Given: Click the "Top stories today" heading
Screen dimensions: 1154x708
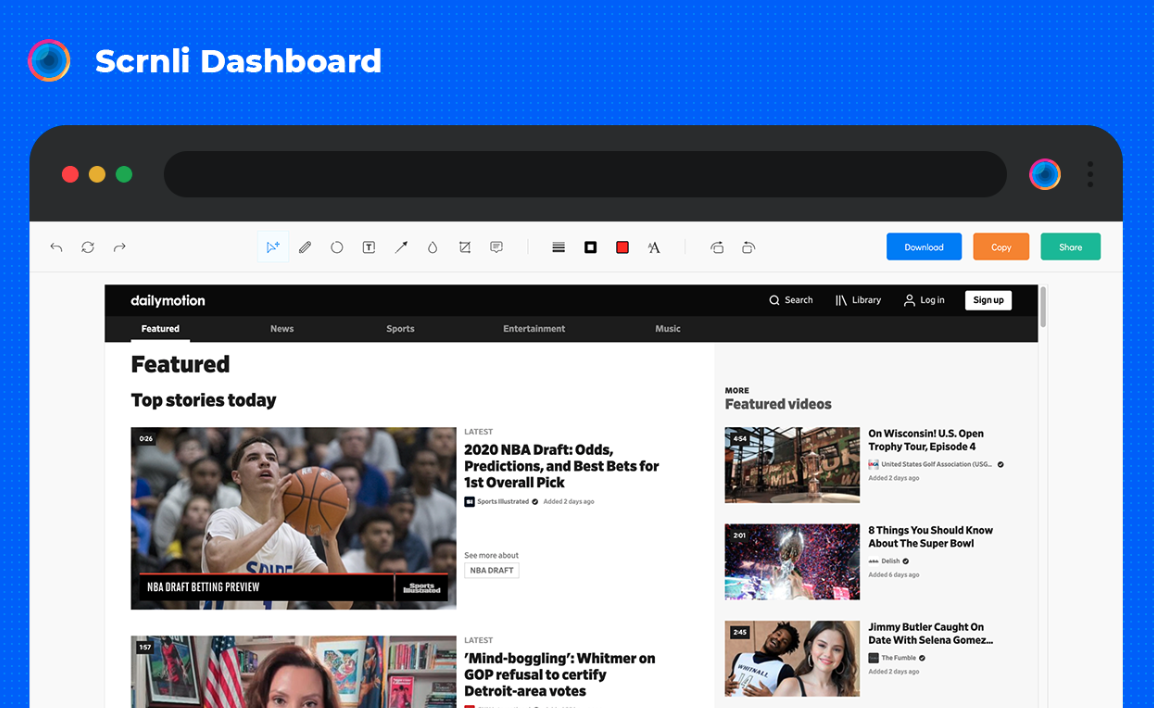Looking at the screenshot, I should pos(204,400).
